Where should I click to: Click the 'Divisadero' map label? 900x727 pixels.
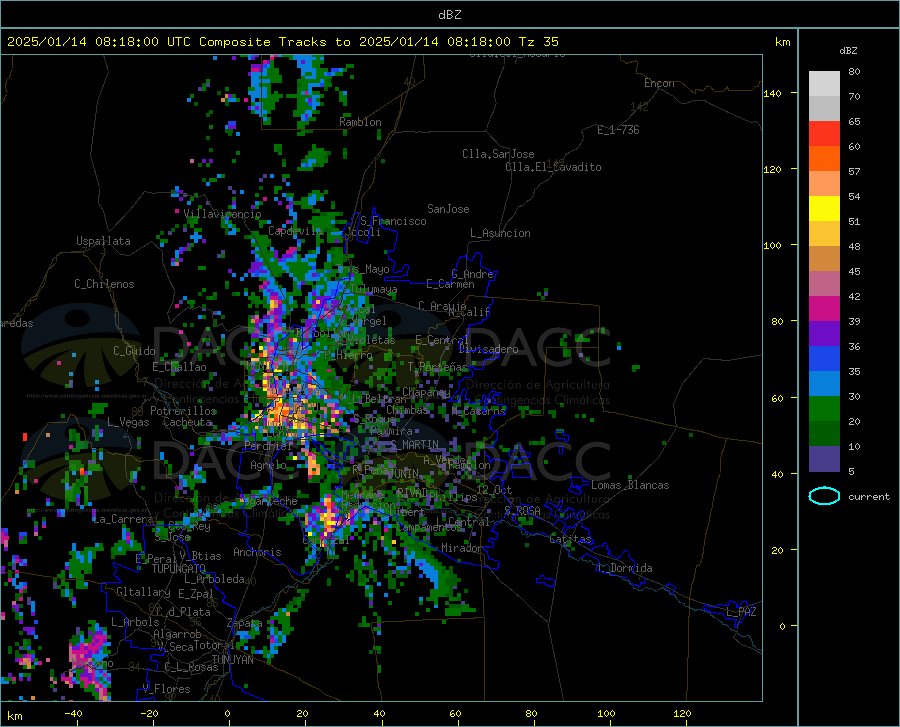(x=488, y=349)
